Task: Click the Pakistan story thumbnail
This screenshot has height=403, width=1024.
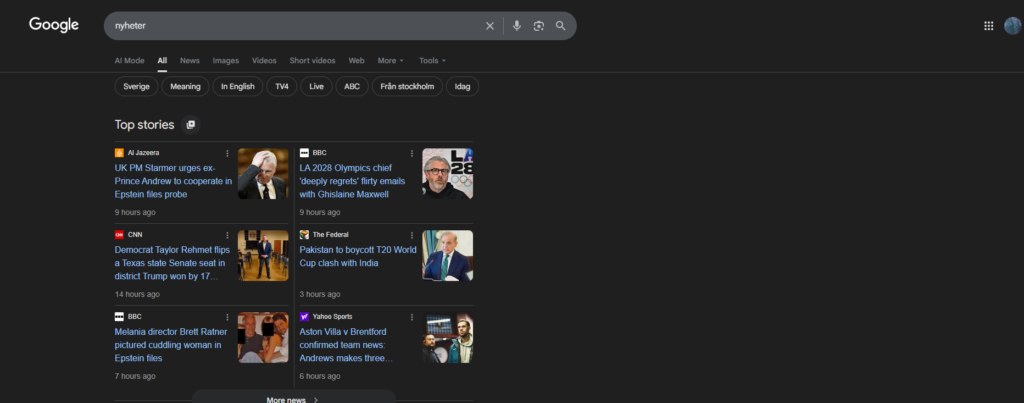Action: pos(447,255)
